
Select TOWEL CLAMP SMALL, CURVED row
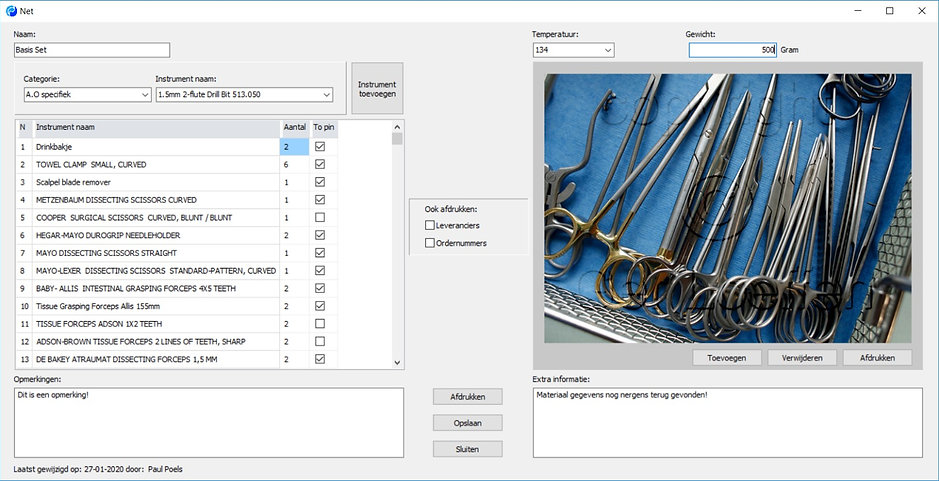coord(156,164)
